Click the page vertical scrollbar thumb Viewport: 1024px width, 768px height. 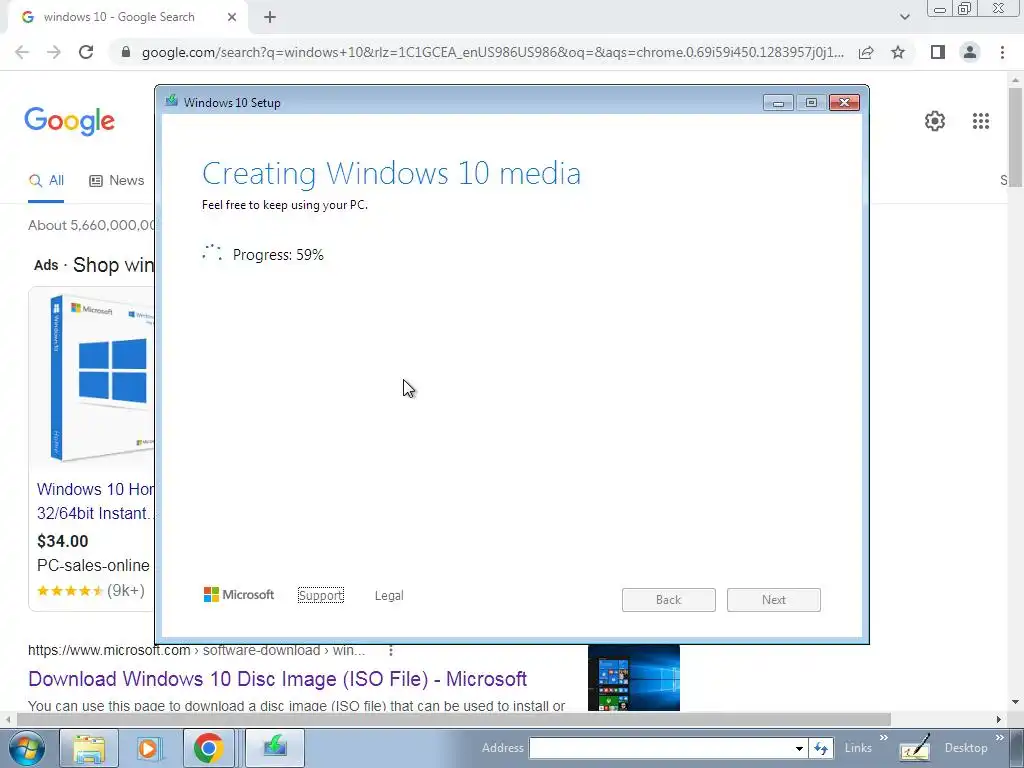click(x=1016, y=137)
